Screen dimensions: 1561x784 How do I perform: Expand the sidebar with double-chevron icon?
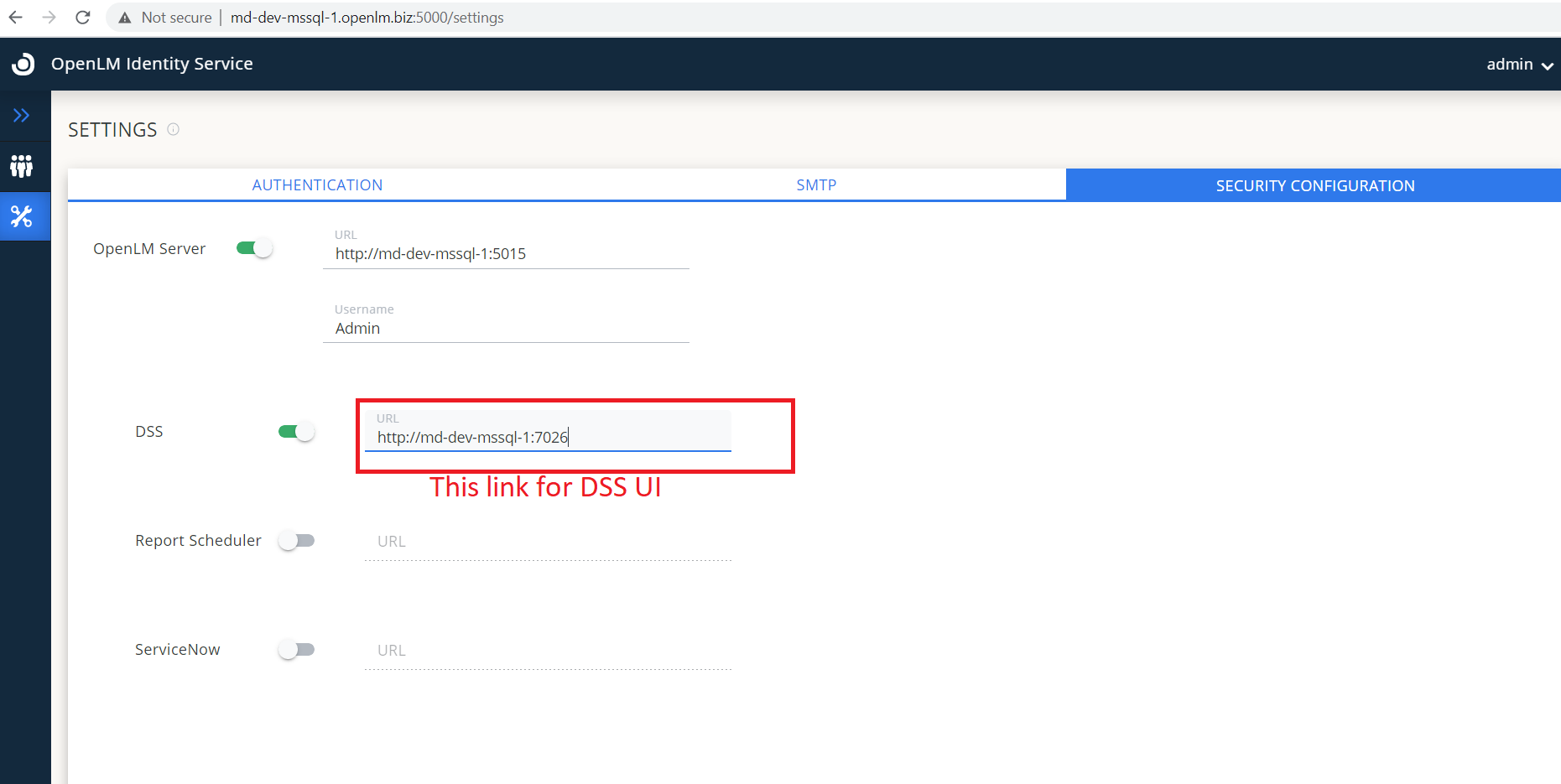22,116
